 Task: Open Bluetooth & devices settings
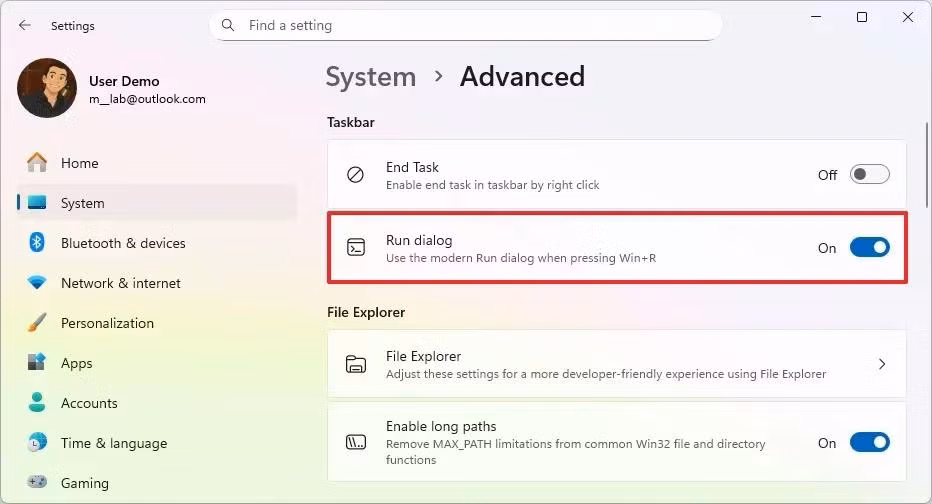point(158,242)
